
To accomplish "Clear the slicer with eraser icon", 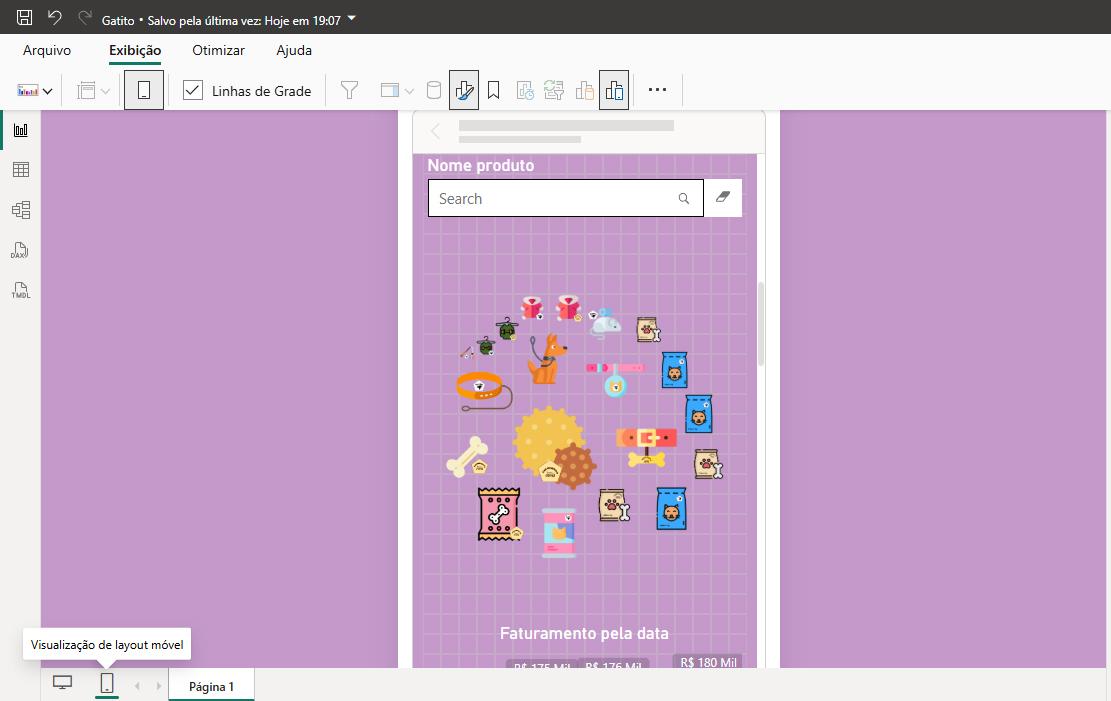I will [723, 197].
